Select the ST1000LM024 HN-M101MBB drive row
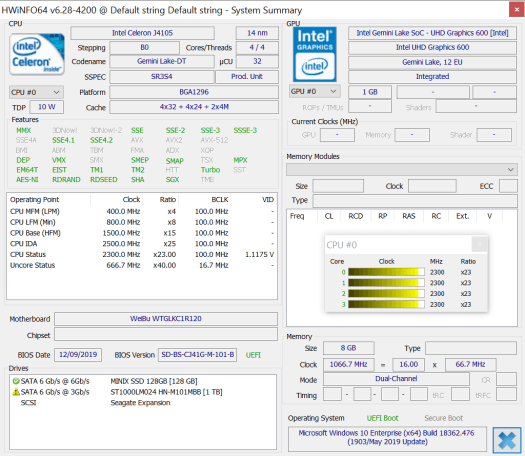The width and height of the screenshot is (525, 456). tap(142, 392)
